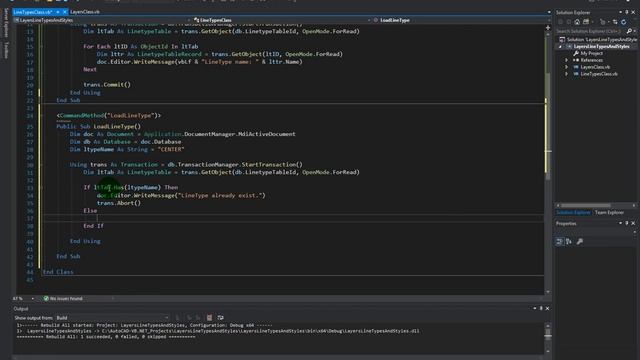Pin the Solution Explorer panel

coord(627,12)
